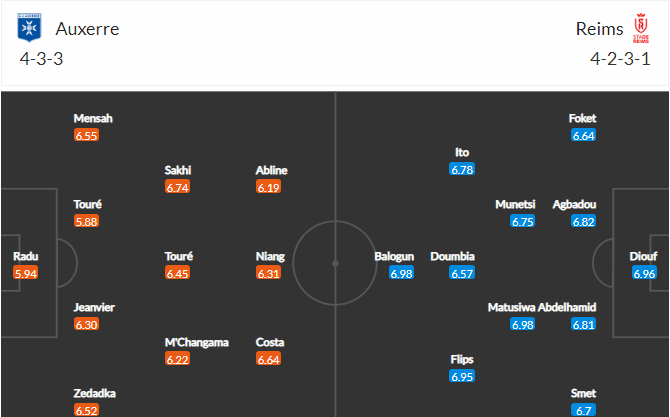
Task: Click player name Abdelhamid
Action: pyautogui.click(x=567, y=307)
